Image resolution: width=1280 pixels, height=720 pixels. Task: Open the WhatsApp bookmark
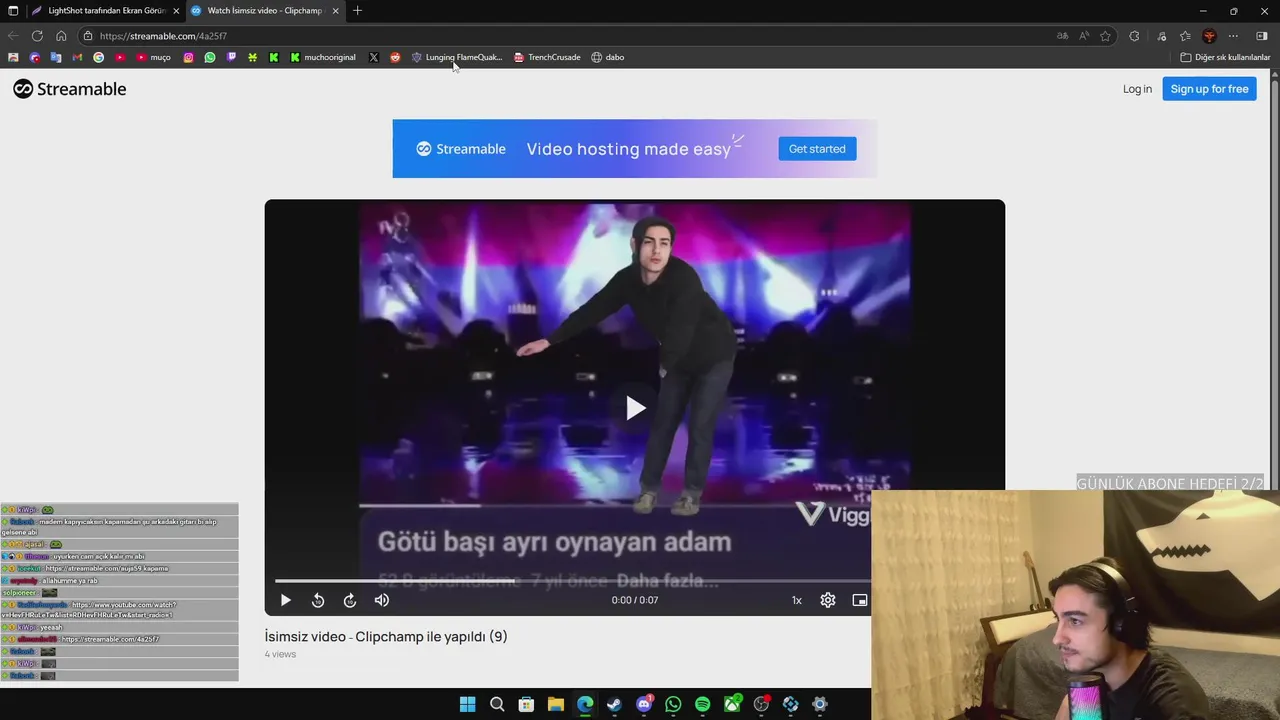pyautogui.click(x=210, y=57)
